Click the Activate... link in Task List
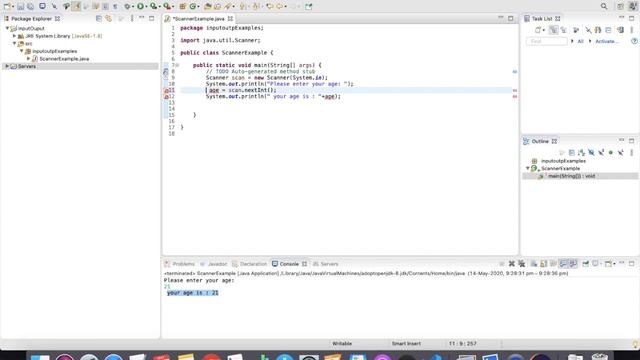This screenshot has width=640, height=360. tap(607, 41)
